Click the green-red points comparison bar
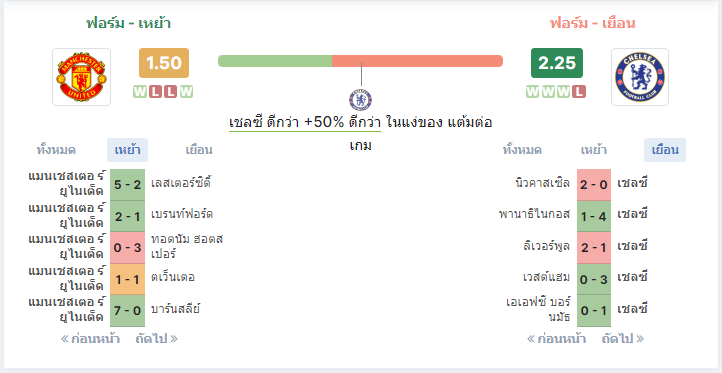722x373 pixels. 360,61
